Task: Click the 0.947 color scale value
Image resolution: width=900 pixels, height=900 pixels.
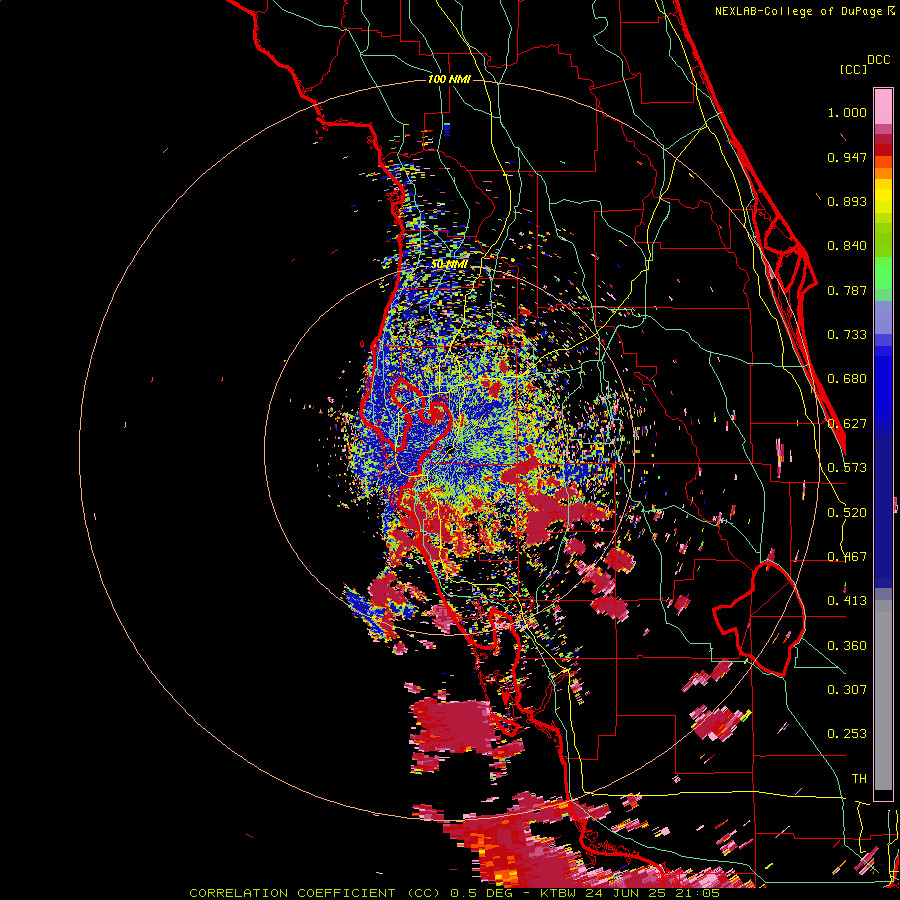Action: click(x=847, y=157)
